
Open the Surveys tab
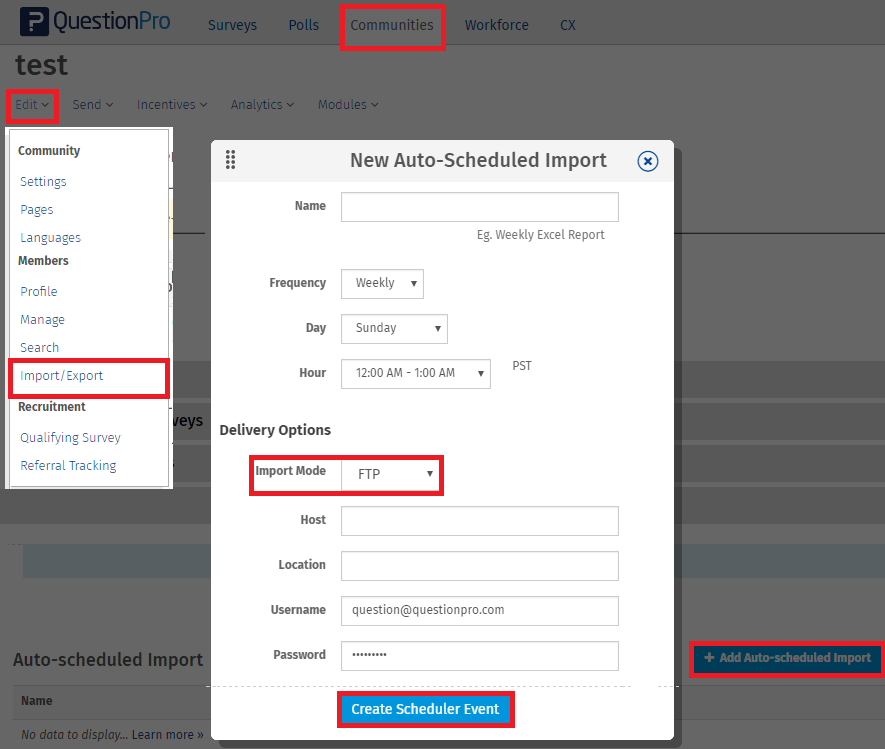point(232,25)
